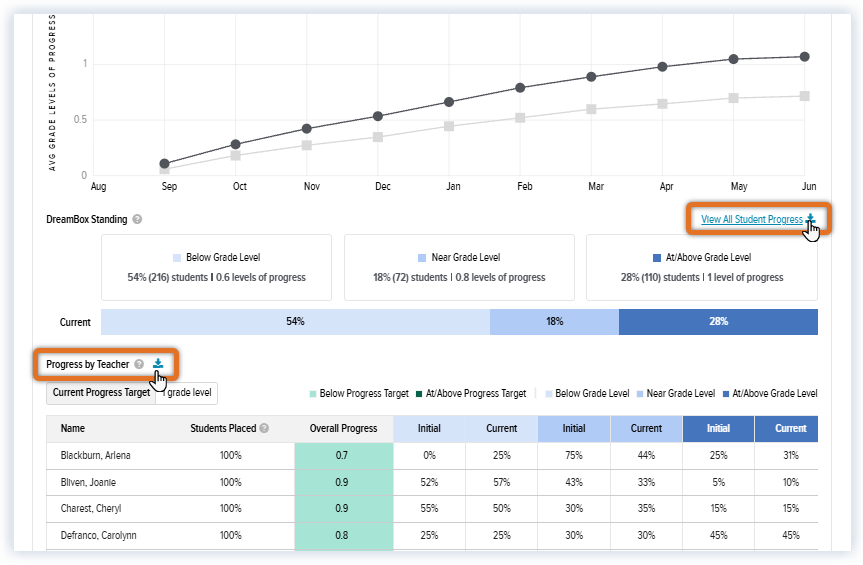The image size is (863, 565).
Task: Click the At/Above Progress Target legend item
Action: click(471, 393)
